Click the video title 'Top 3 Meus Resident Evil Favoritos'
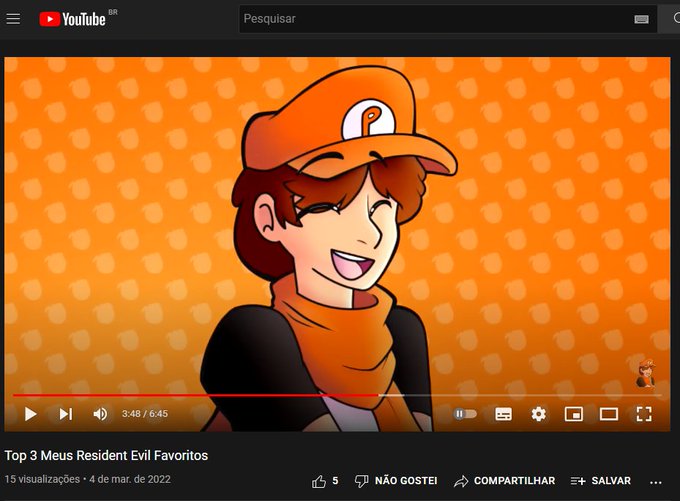The image size is (680, 501). click(x=106, y=455)
